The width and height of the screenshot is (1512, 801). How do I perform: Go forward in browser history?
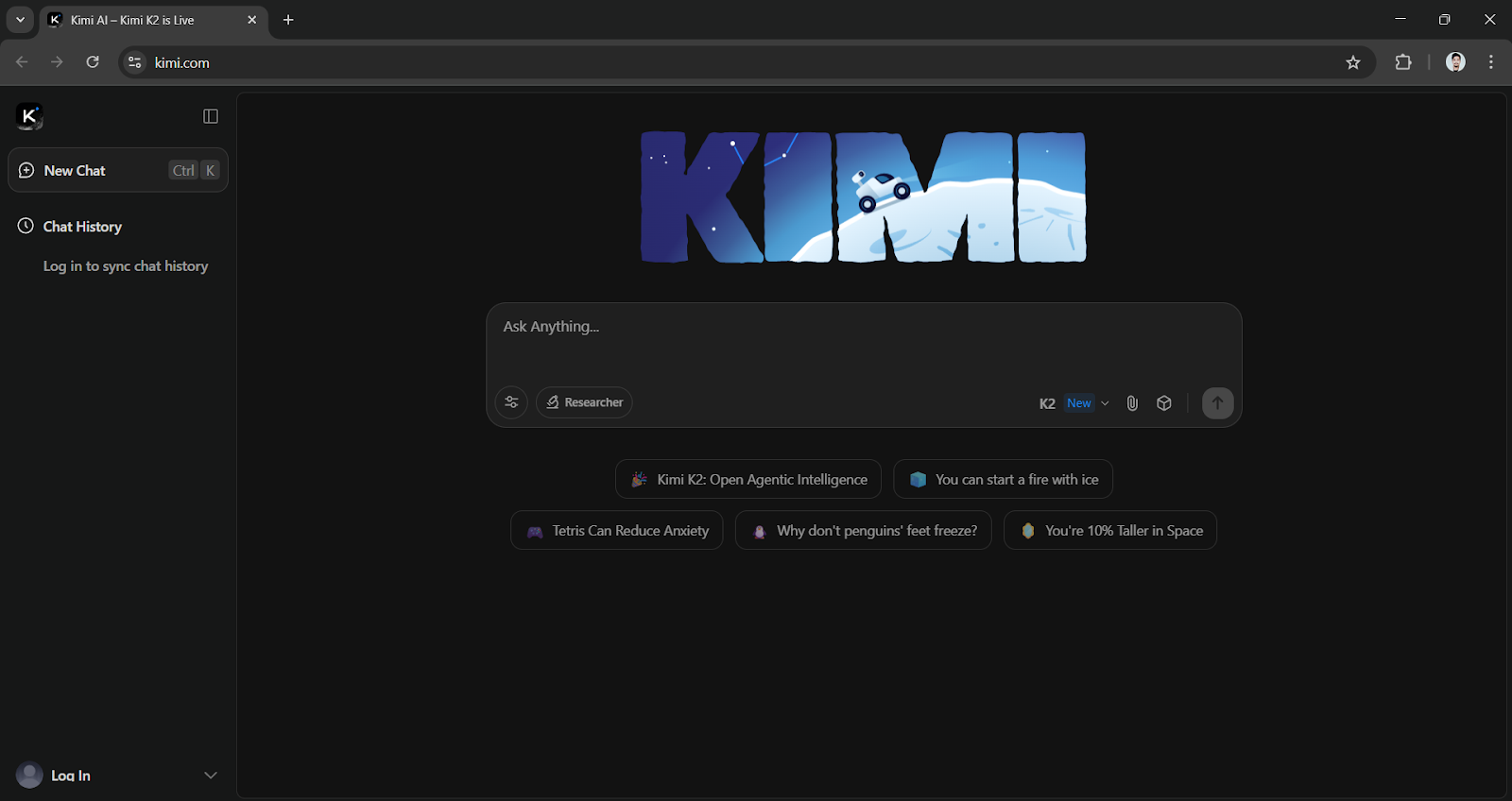57,62
